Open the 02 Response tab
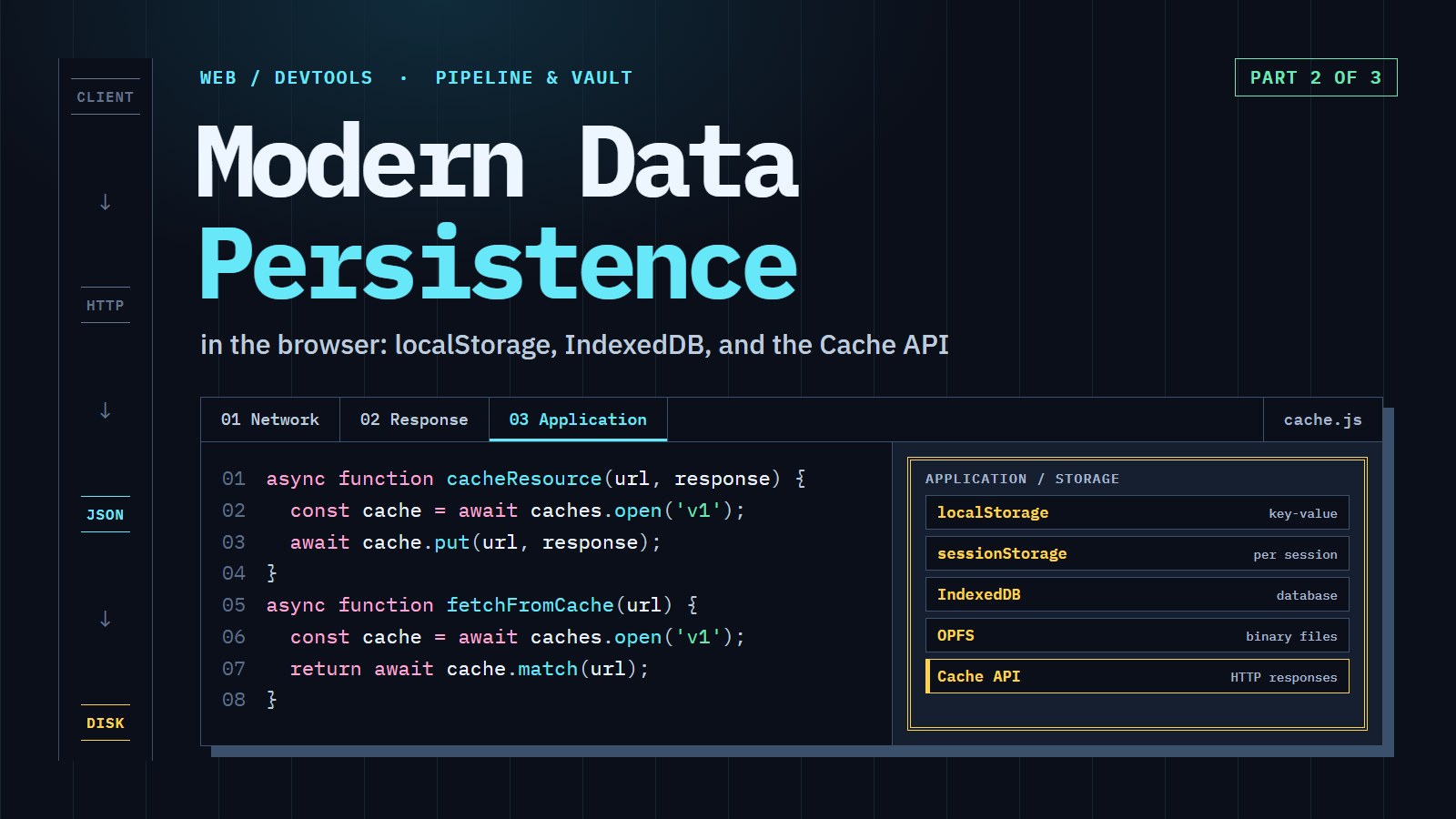This screenshot has width=1456, height=819. pyautogui.click(x=414, y=420)
